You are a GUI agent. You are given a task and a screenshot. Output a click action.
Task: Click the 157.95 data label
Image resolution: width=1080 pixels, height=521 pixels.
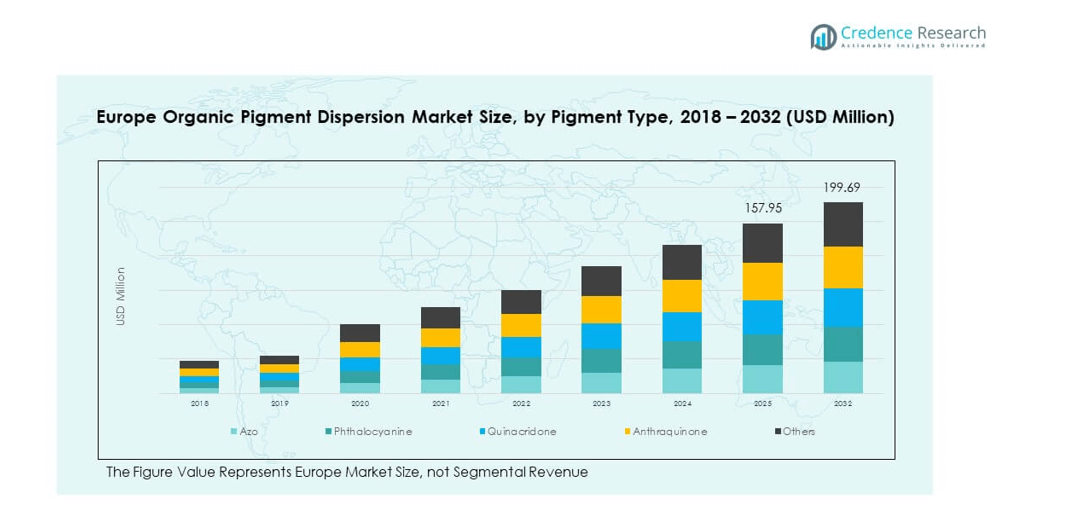(762, 208)
